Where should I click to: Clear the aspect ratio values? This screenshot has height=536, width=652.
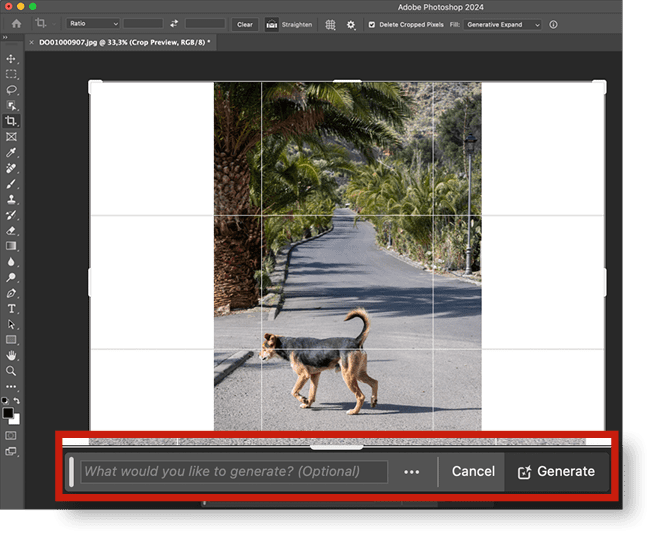pyautogui.click(x=245, y=25)
